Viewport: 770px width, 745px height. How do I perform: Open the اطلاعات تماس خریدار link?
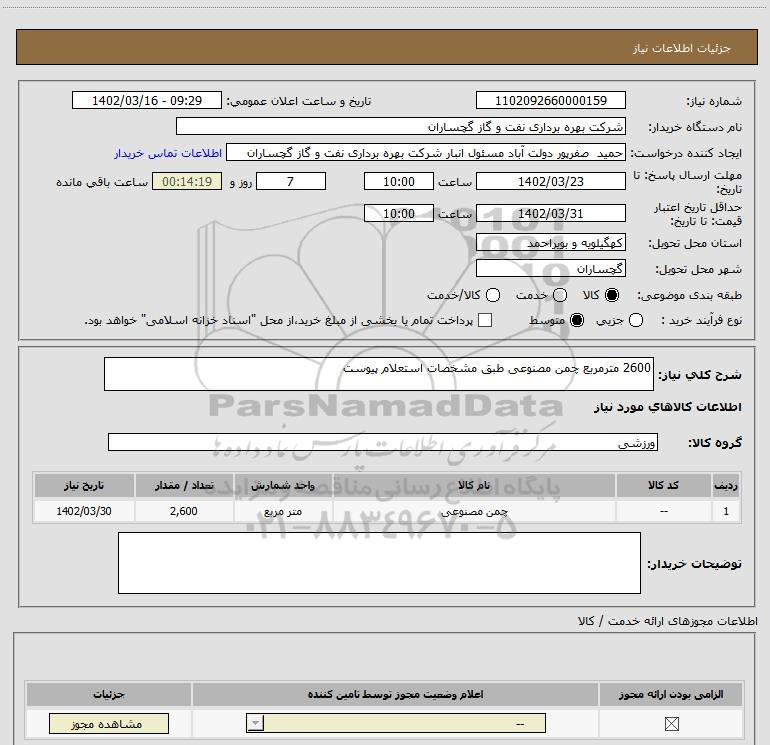click(168, 153)
